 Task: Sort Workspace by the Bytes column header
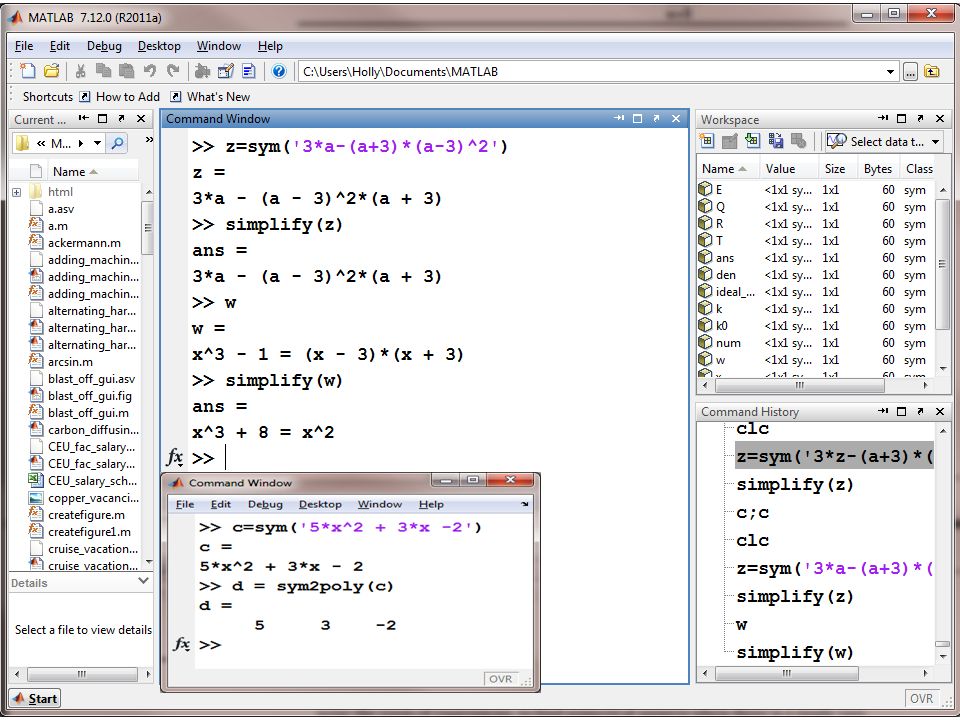[877, 169]
